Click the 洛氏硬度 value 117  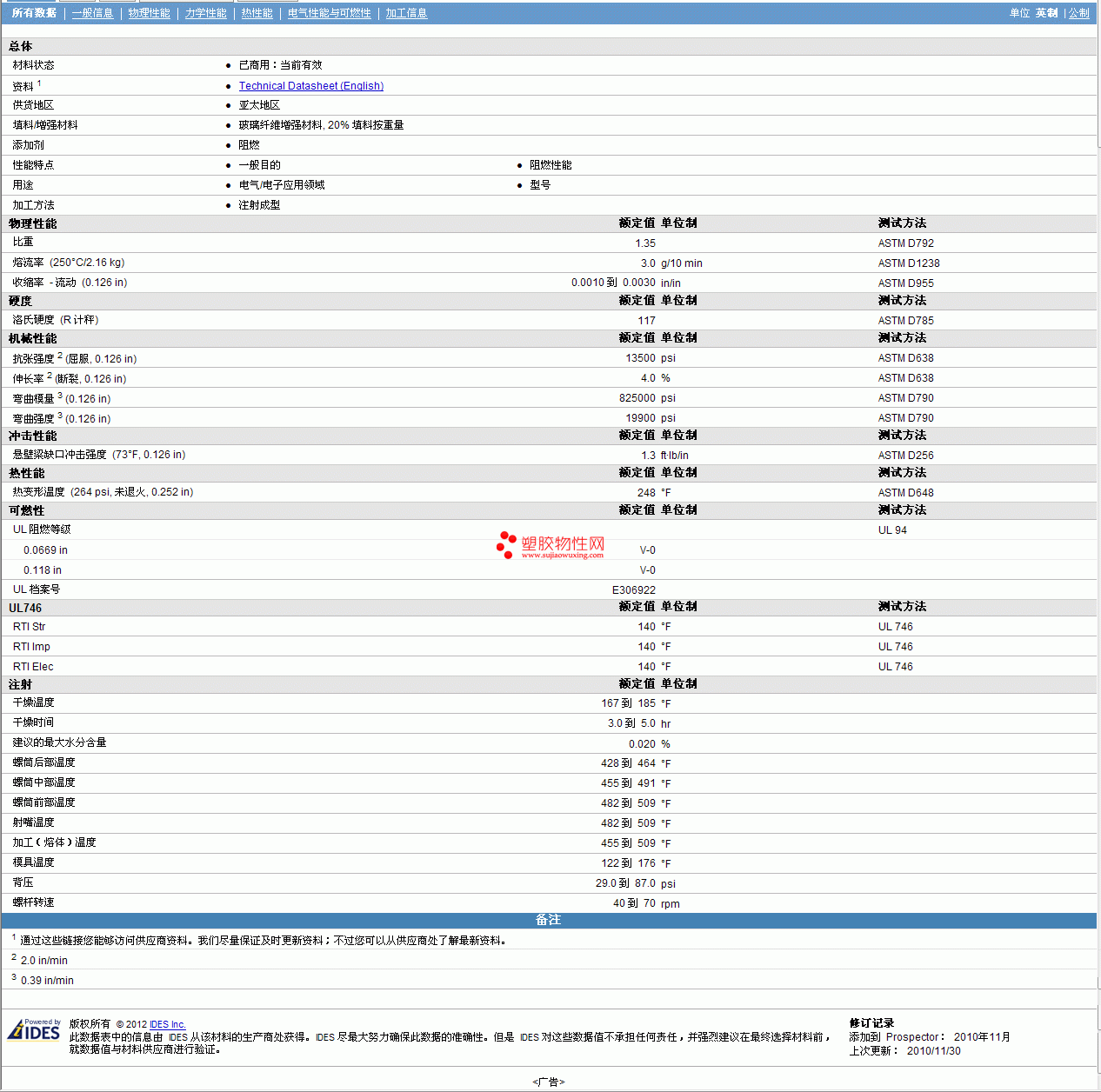(x=647, y=321)
